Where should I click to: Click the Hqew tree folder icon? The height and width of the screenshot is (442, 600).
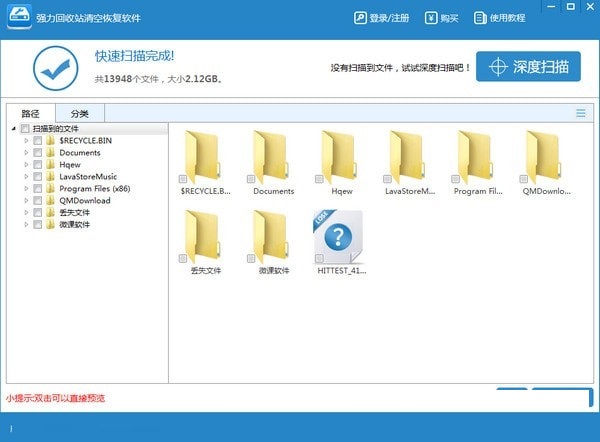50,165
